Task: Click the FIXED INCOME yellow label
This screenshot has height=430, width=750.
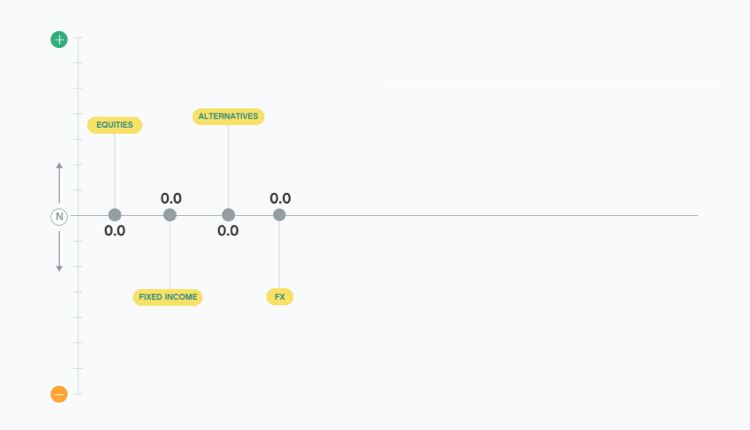Action: [168, 297]
